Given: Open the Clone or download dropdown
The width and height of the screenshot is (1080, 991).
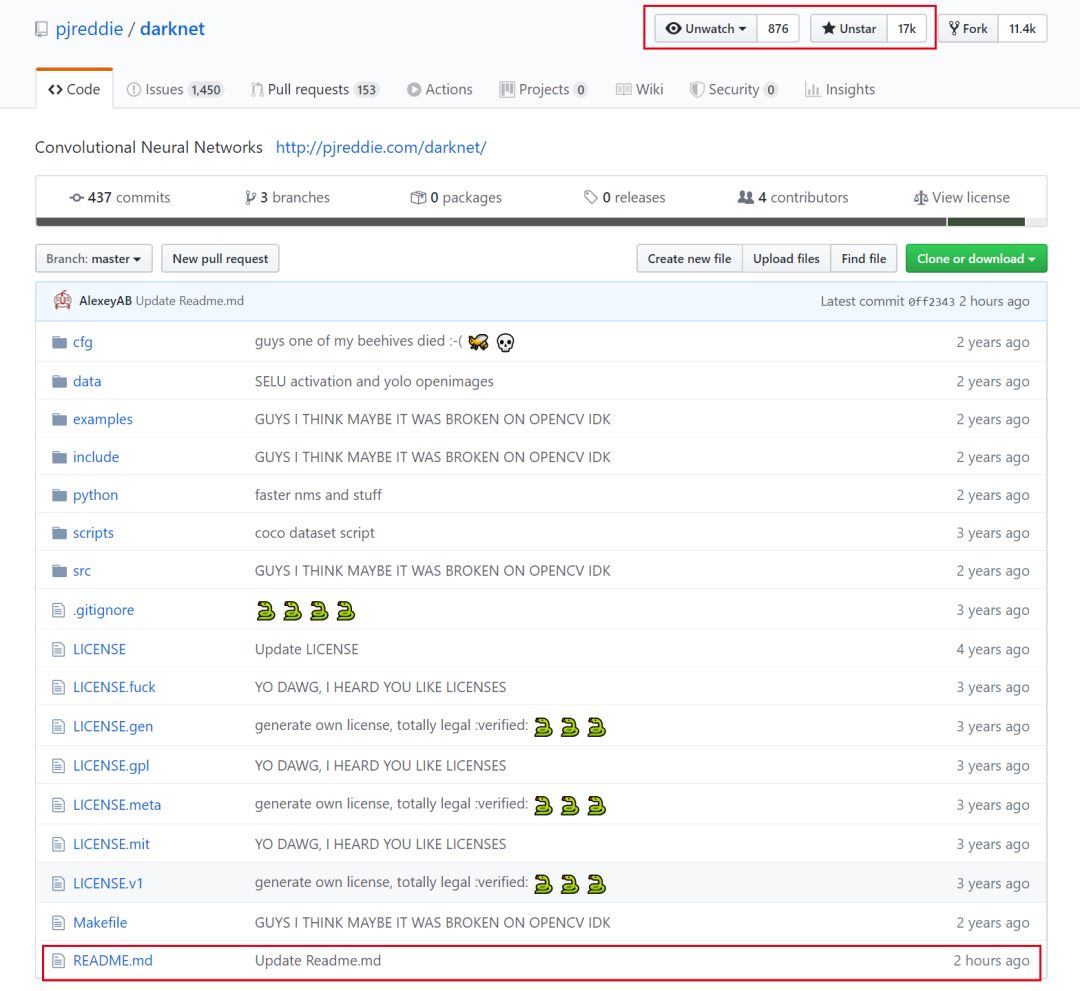Looking at the screenshot, I should click(x=976, y=259).
